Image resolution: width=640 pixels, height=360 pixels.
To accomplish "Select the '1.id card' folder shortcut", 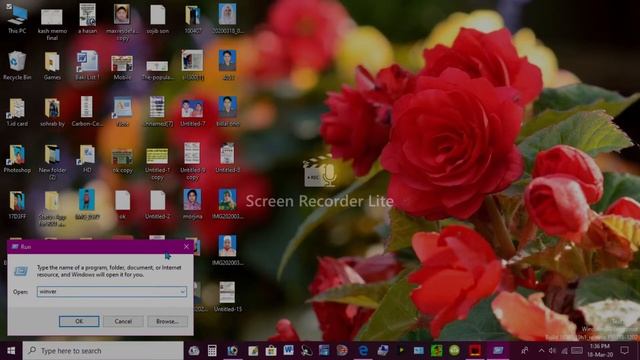I will click(17, 112).
